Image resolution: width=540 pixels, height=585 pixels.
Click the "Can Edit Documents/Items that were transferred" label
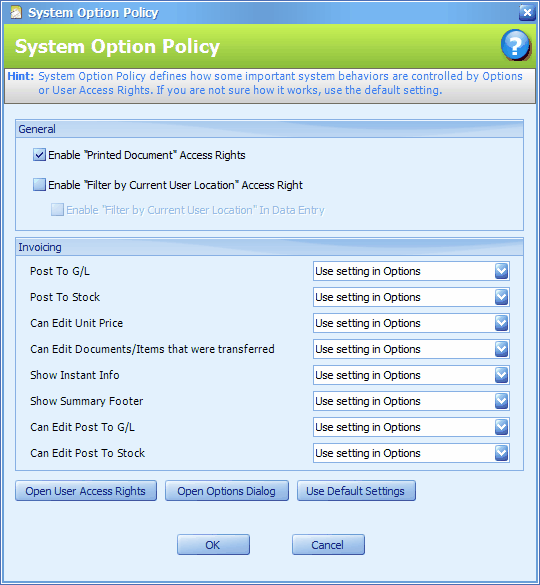(152, 349)
